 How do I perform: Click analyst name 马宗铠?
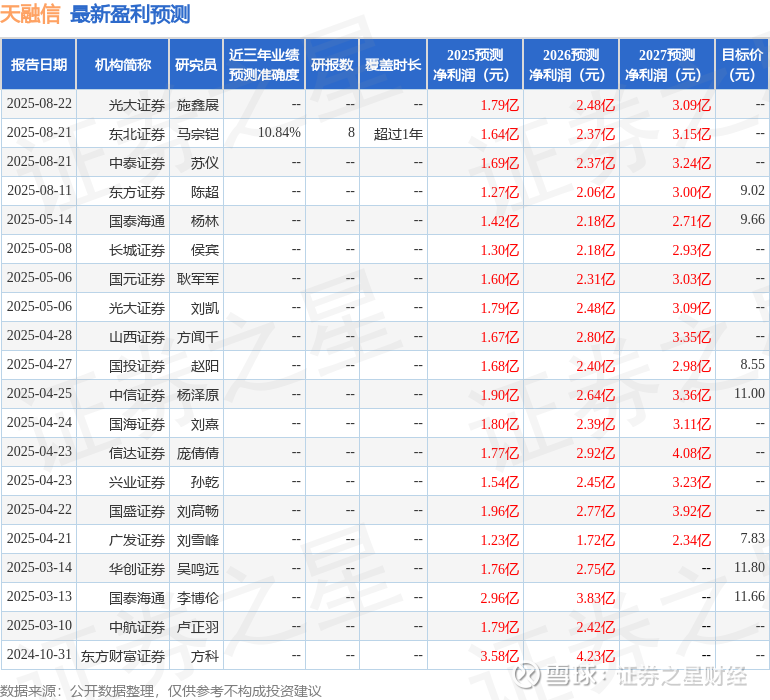[x=197, y=134]
